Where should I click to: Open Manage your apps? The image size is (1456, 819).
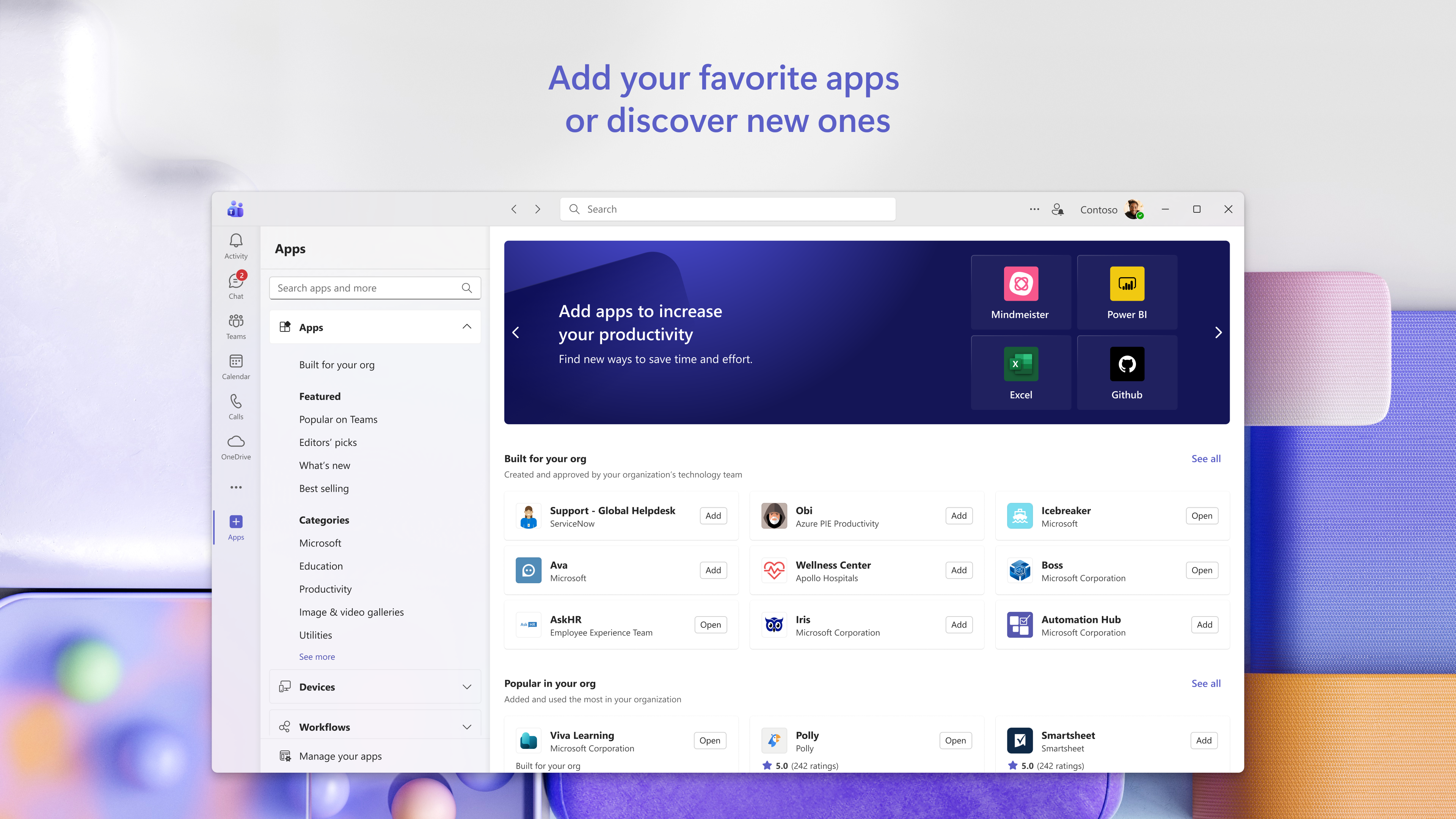click(x=340, y=756)
